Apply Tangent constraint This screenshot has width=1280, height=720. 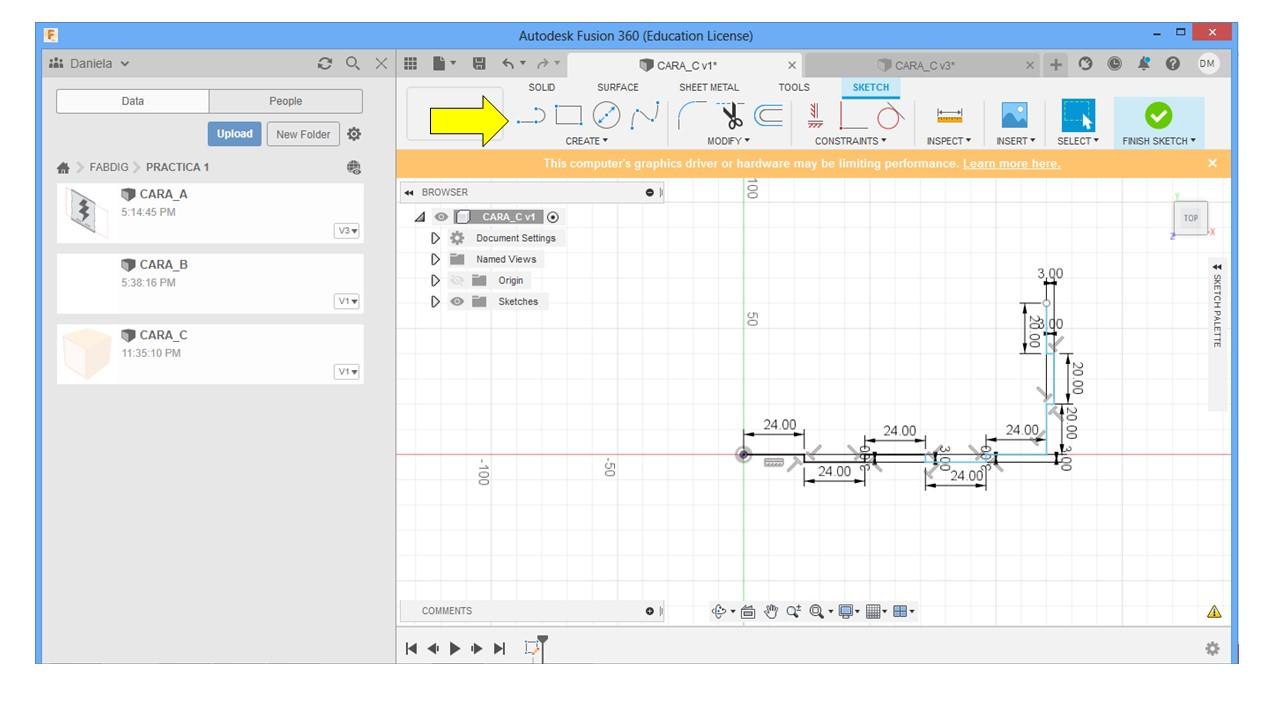(890, 116)
